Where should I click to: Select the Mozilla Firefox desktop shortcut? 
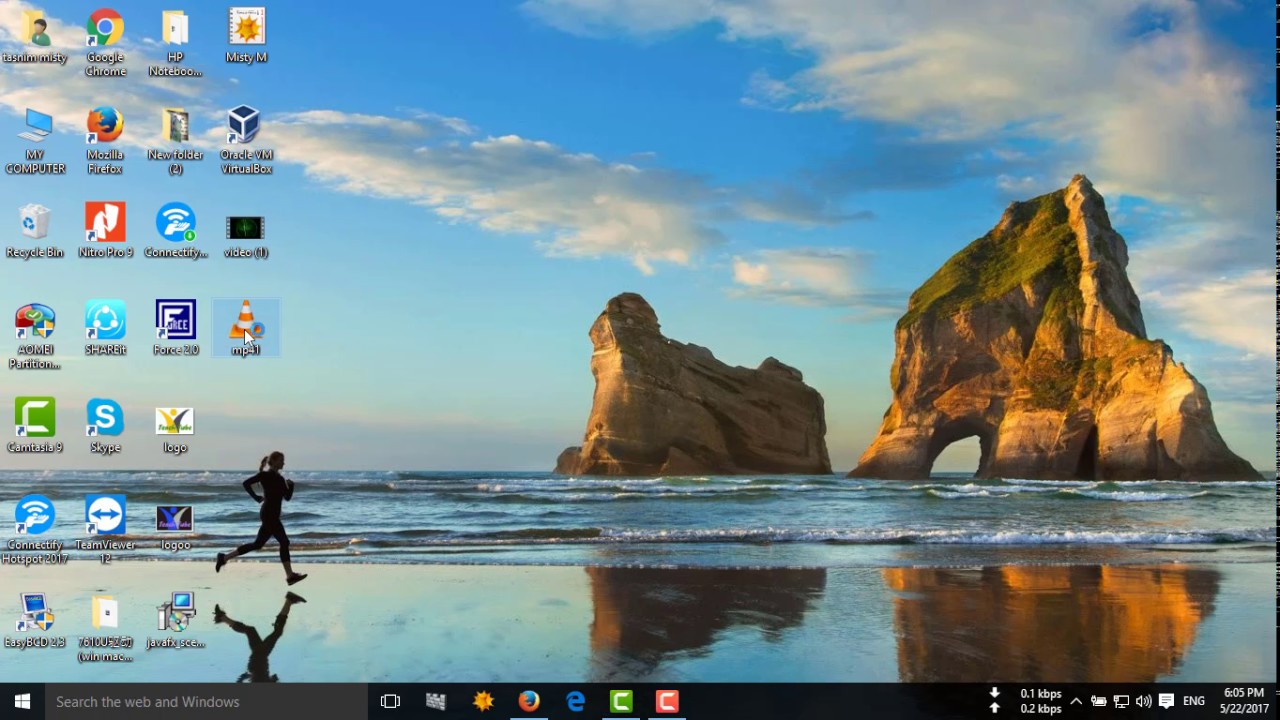click(105, 140)
